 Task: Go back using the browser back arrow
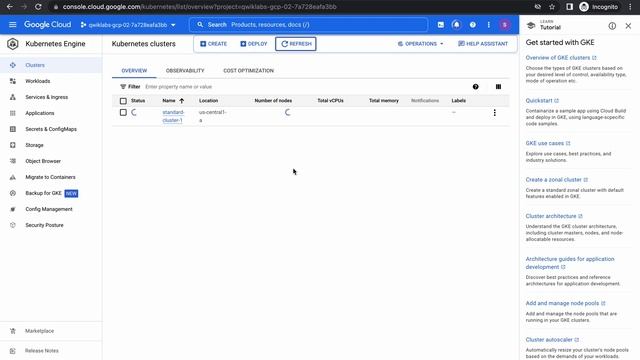[9, 7]
